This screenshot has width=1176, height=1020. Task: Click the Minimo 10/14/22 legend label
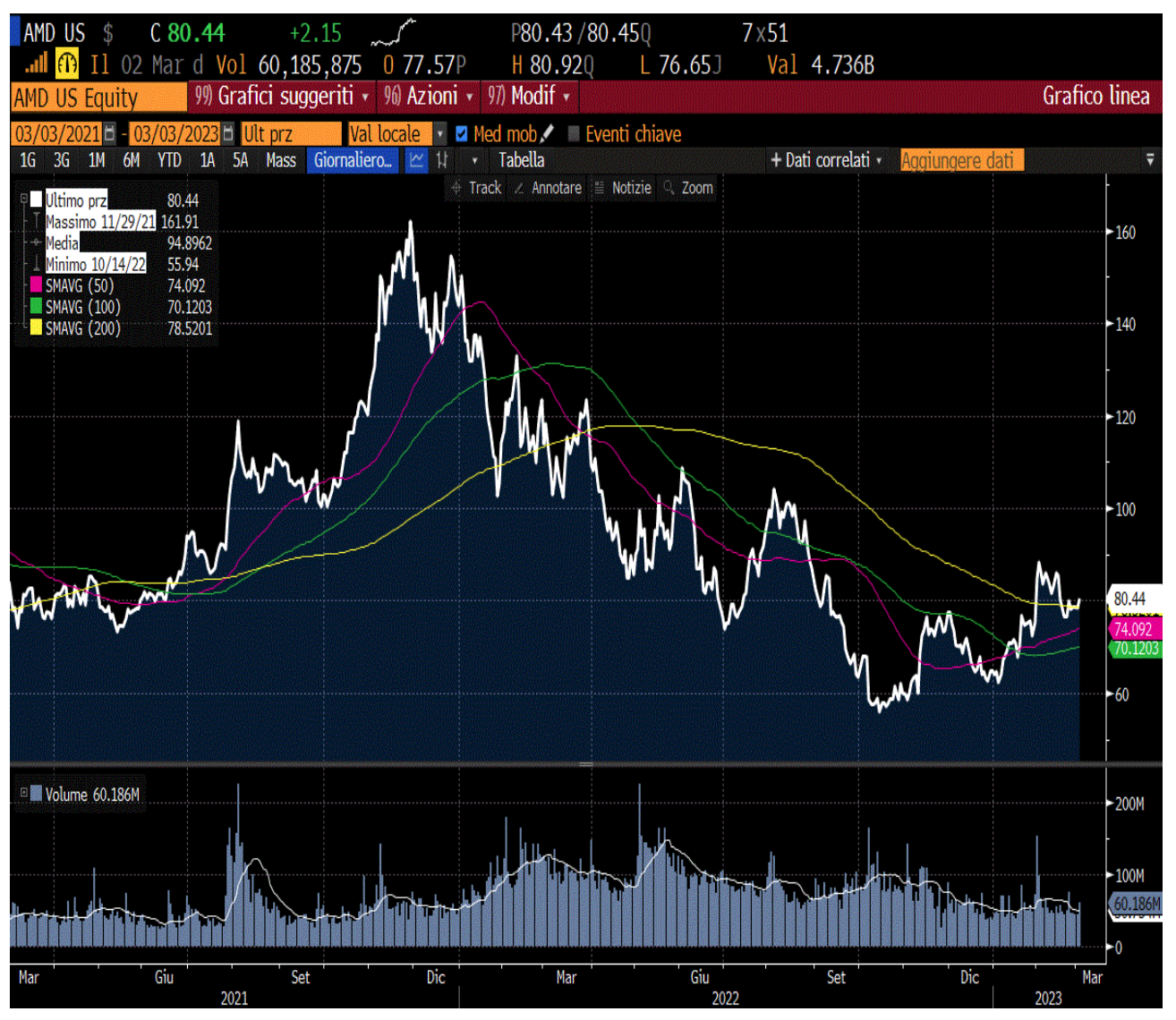coord(96,265)
